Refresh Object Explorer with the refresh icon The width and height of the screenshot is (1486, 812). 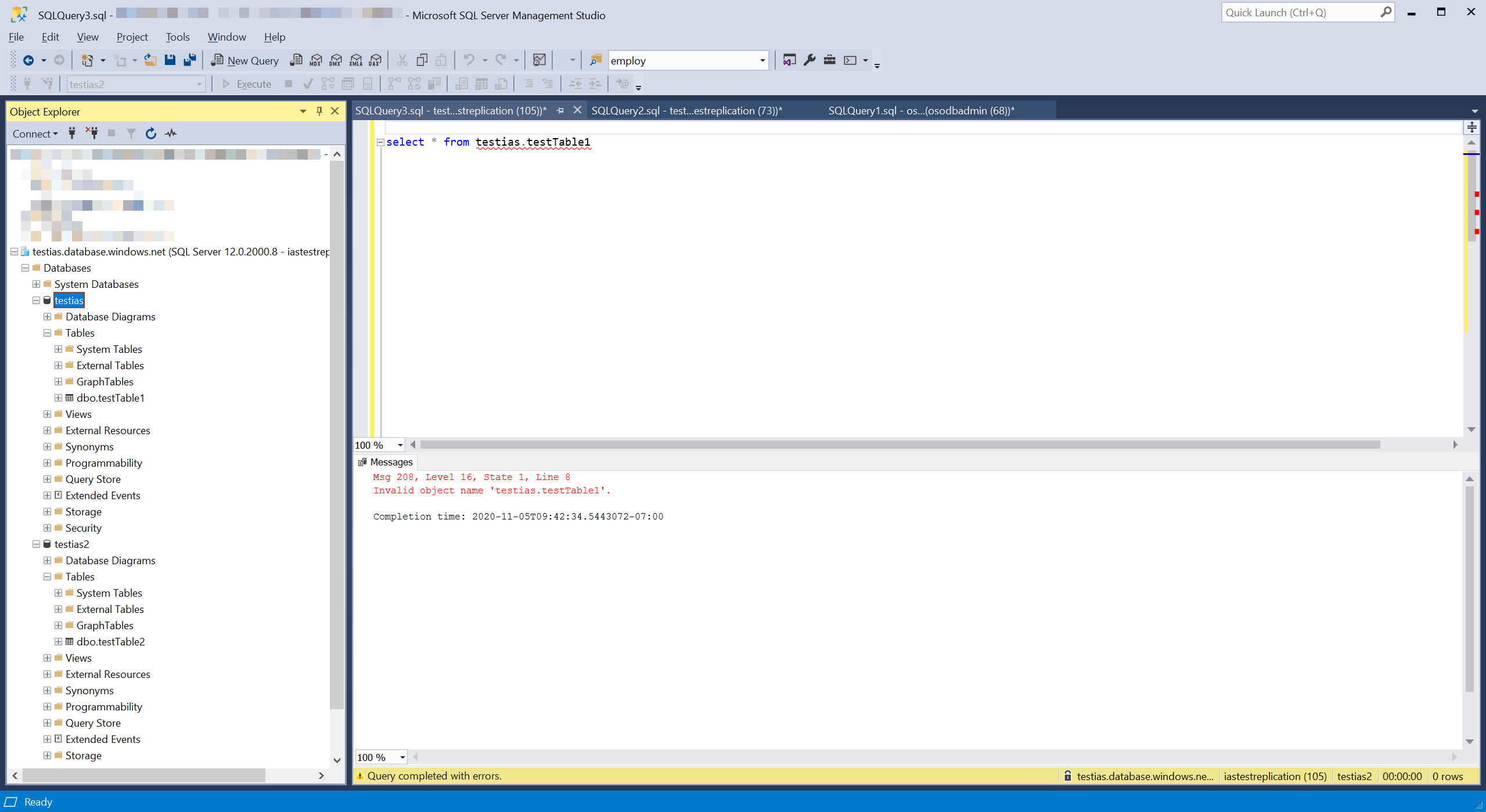tap(151, 133)
